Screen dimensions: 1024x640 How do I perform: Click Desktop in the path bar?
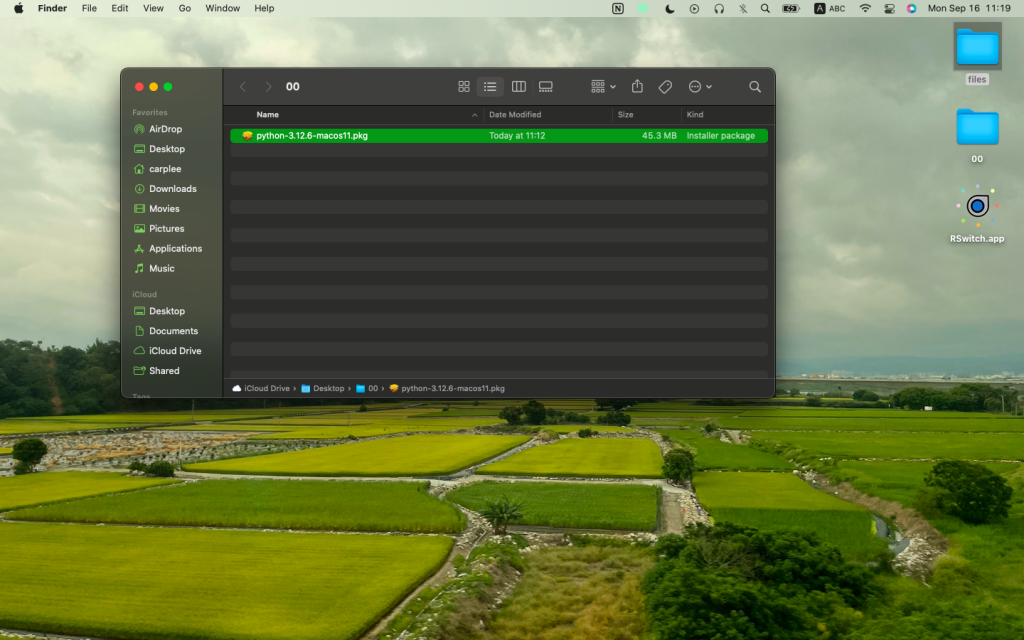pyautogui.click(x=323, y=389)
